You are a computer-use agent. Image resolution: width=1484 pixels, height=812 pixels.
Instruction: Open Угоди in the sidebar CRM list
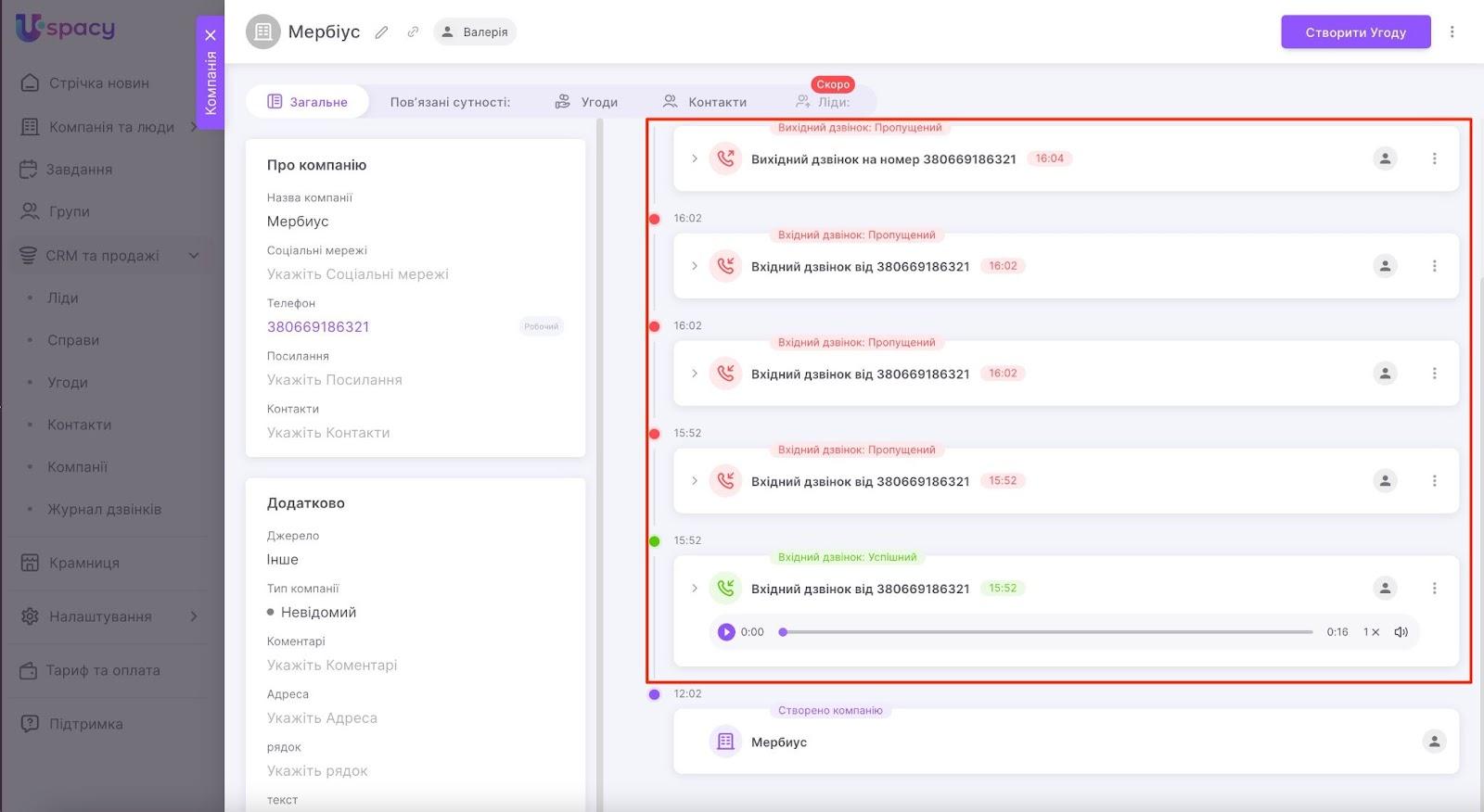coord(68,382)
